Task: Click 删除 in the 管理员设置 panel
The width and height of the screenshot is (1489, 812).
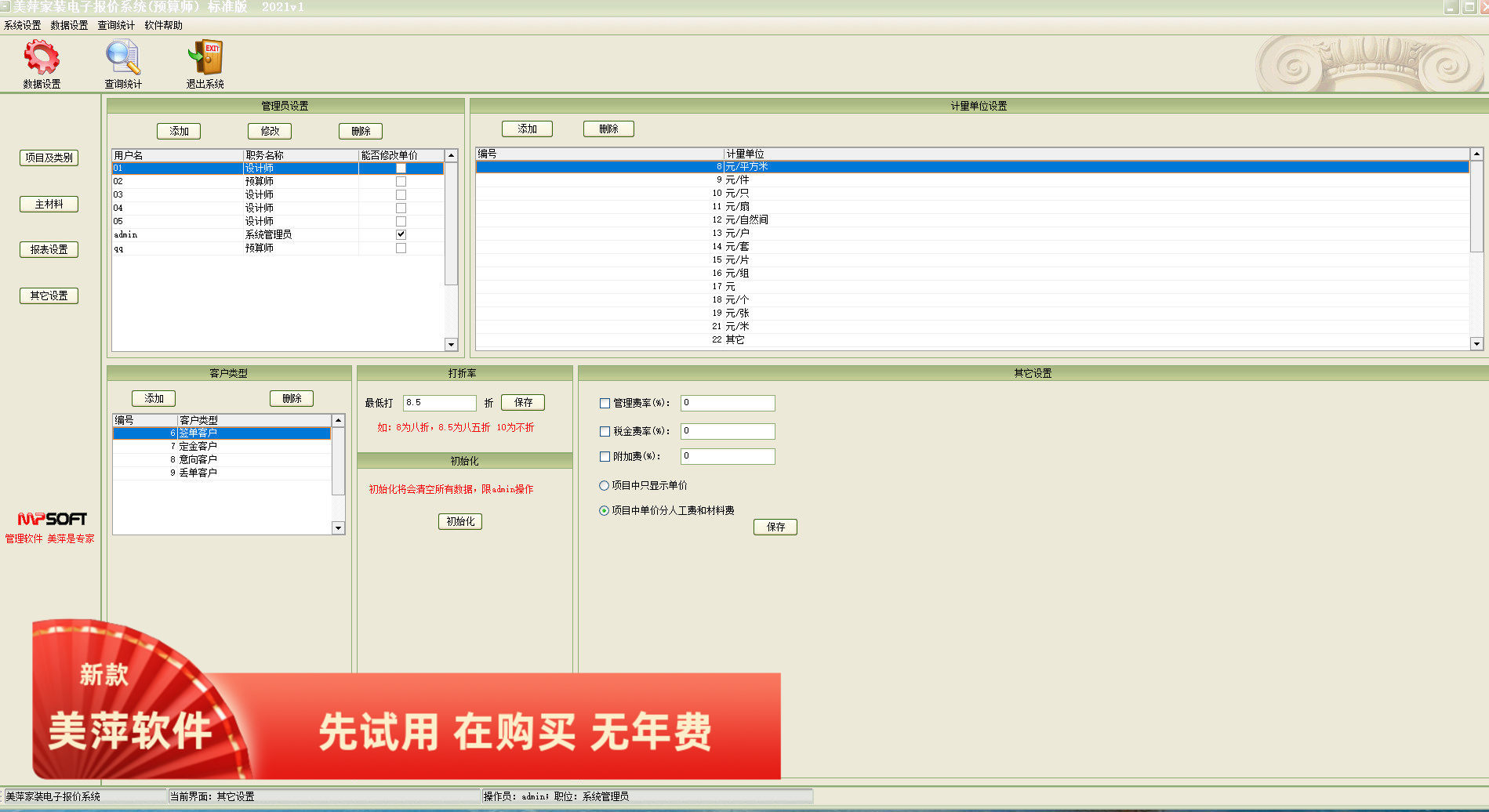Action: click(x=361, y=131)
